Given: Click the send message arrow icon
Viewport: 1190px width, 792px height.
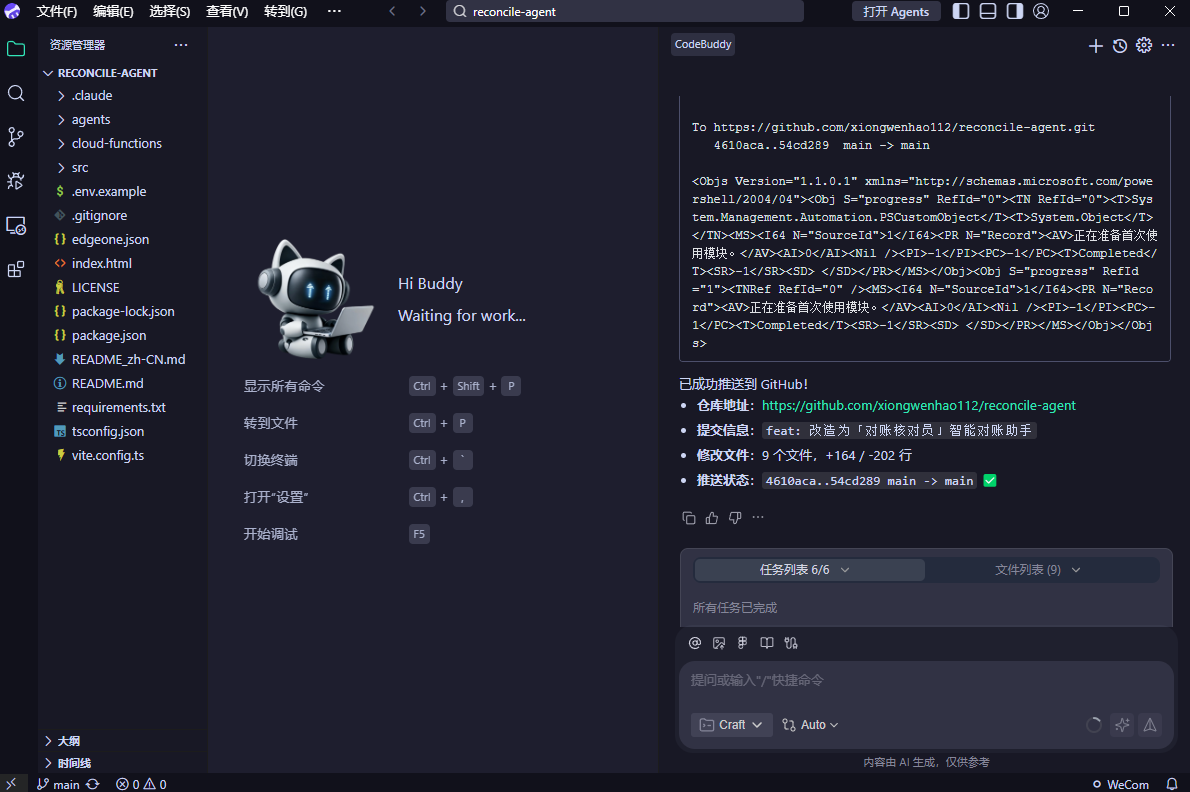Looking at the screenshot, I should click(1150, 725).
